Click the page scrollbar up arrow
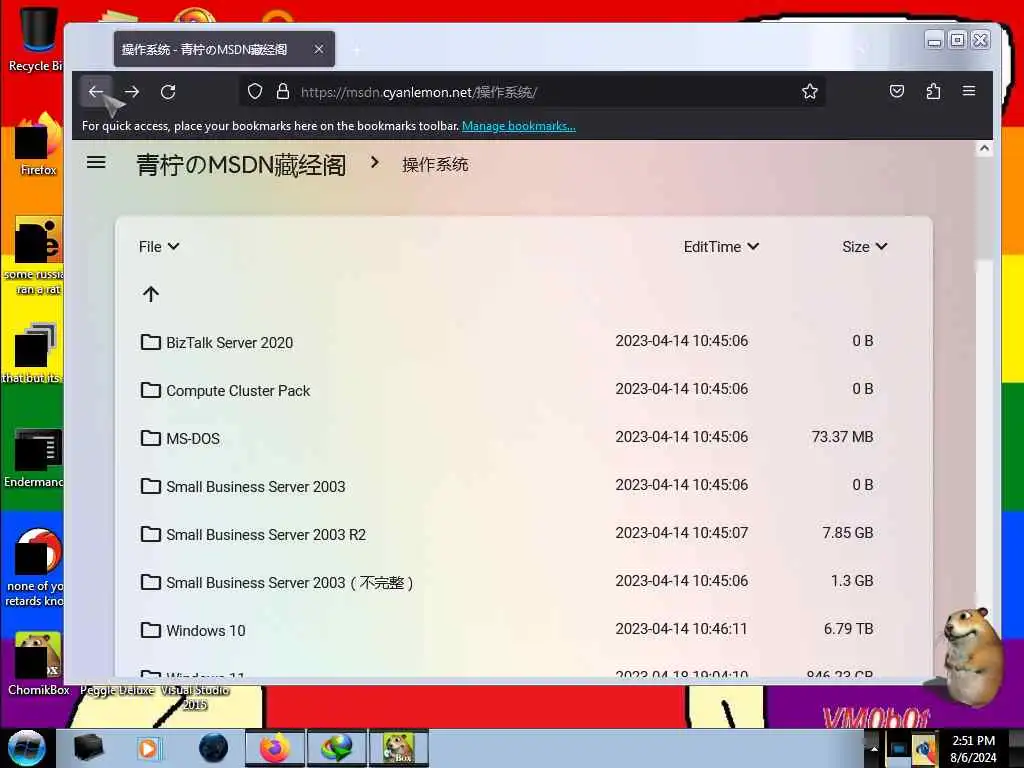The width and height of the screenshot is (1024, 768). pyautogui.click(x=984, y=149)
